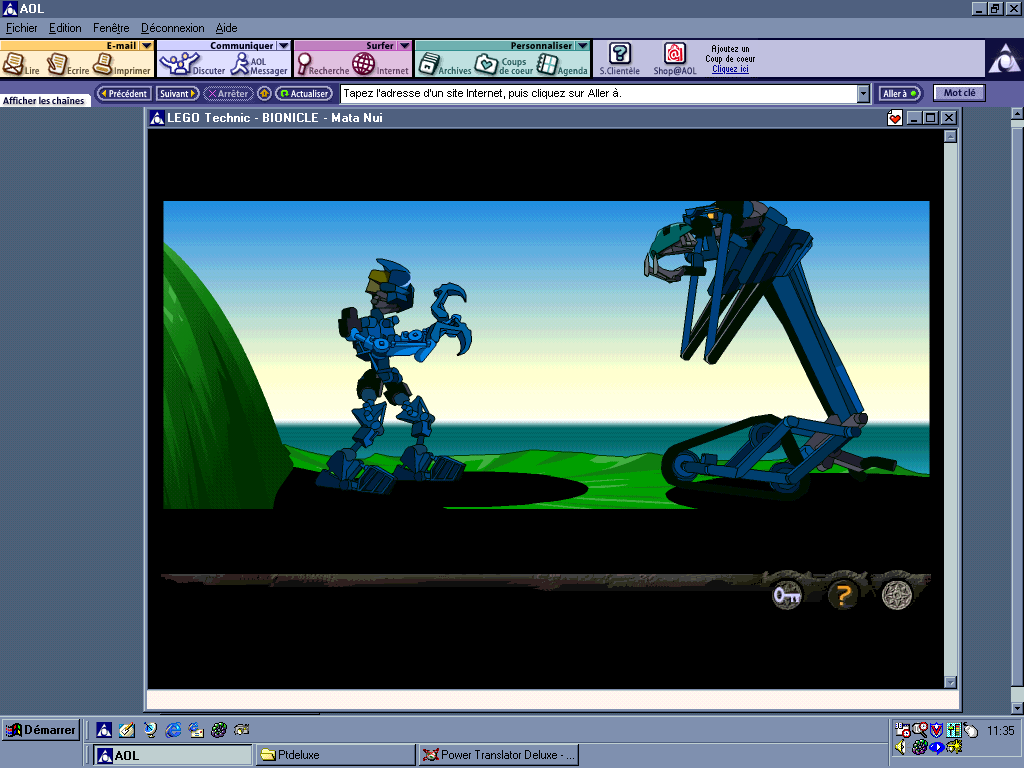This screenshot has width=1024, height=768.
Task: Open the Aide menu
Action: (227, 28)
